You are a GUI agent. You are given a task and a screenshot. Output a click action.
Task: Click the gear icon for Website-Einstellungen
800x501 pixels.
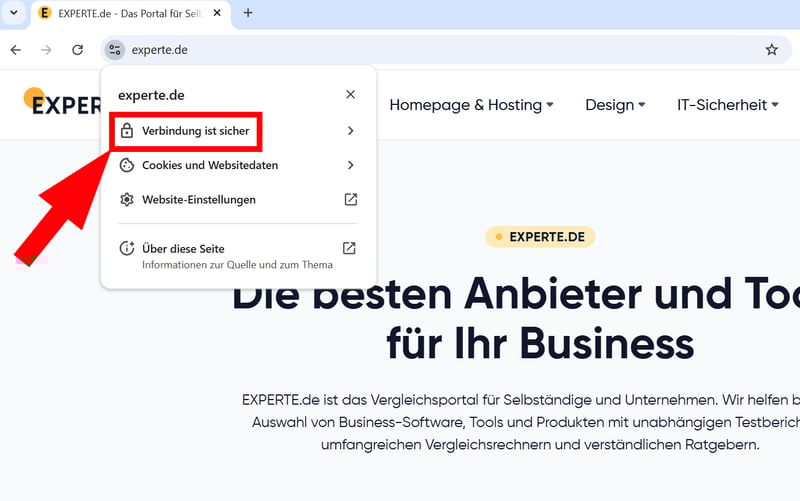(127, 199)
